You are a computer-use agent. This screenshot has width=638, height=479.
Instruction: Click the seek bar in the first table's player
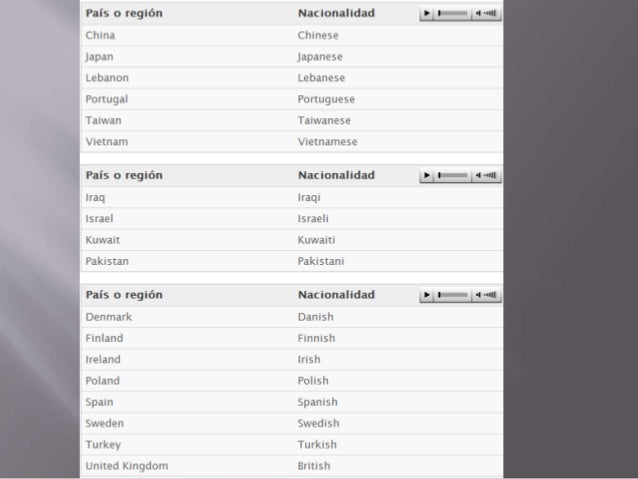(x=453, y=15)
